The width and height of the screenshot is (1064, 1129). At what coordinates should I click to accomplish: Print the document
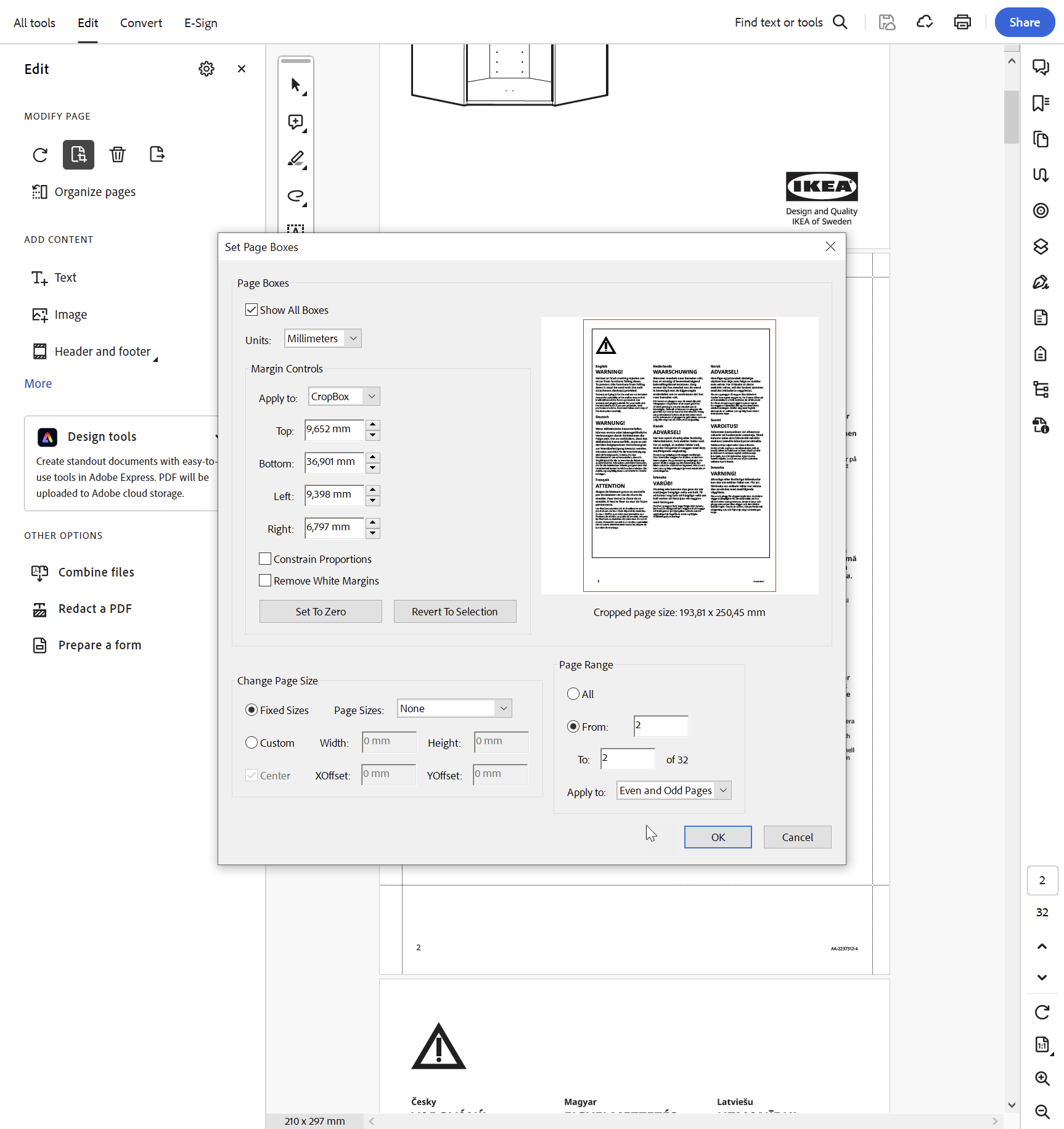point(962,22)
